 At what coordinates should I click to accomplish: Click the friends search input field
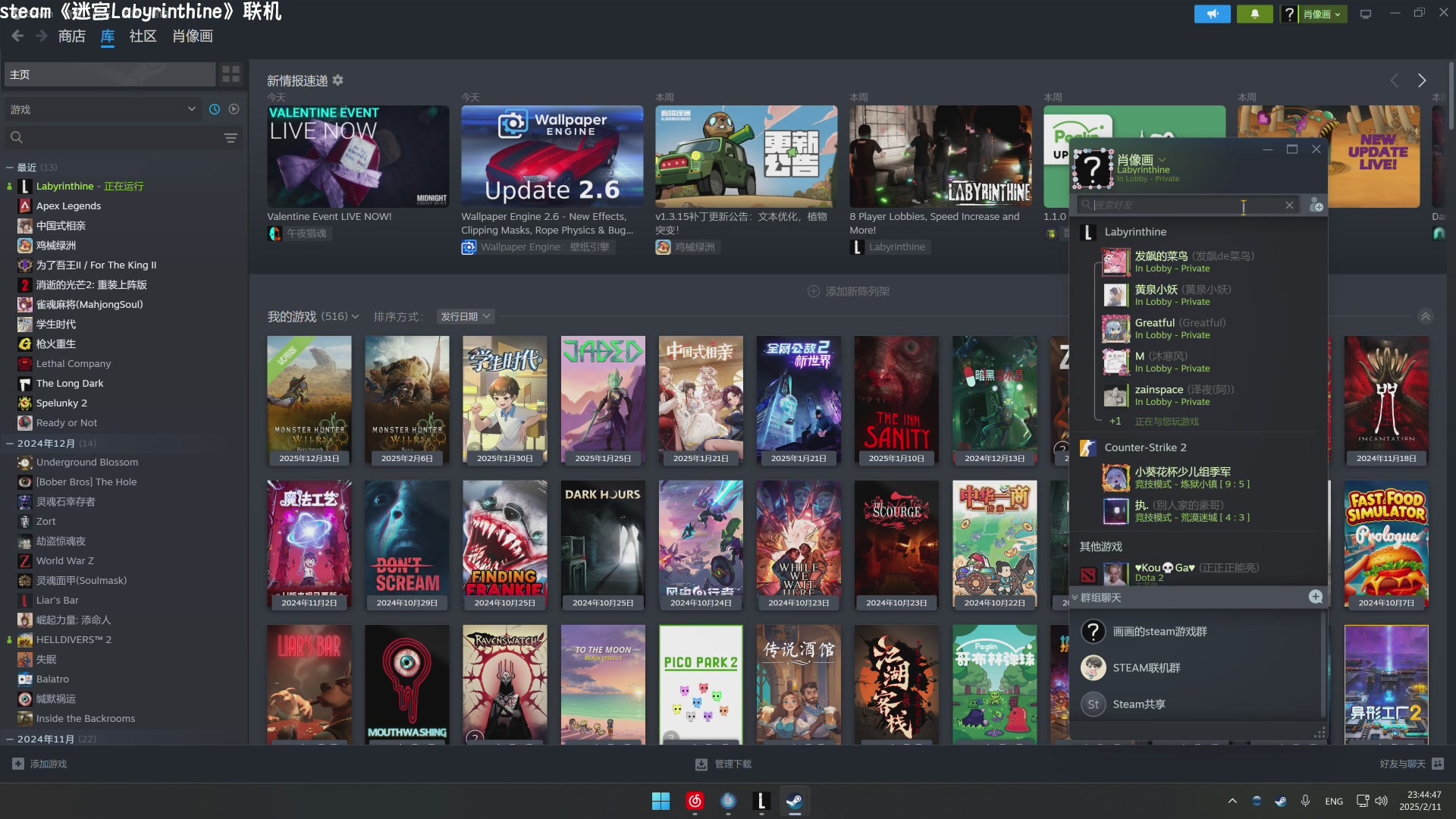click(1187, 205)
